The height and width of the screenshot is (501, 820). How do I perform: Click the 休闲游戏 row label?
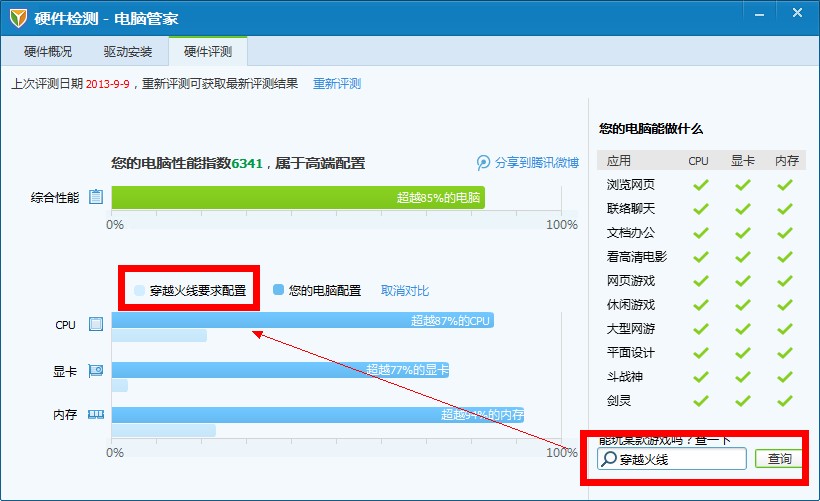631,305
